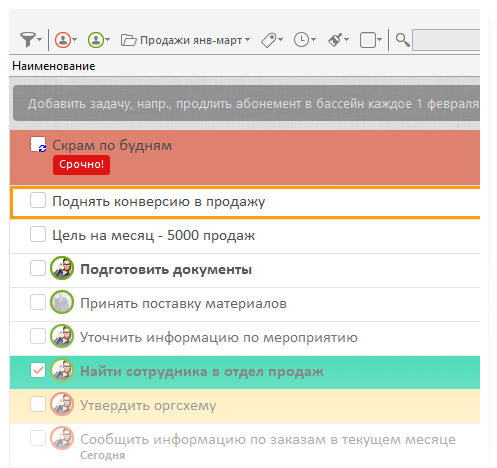
Task: Open the clock date filter icon
Action: 305,40
